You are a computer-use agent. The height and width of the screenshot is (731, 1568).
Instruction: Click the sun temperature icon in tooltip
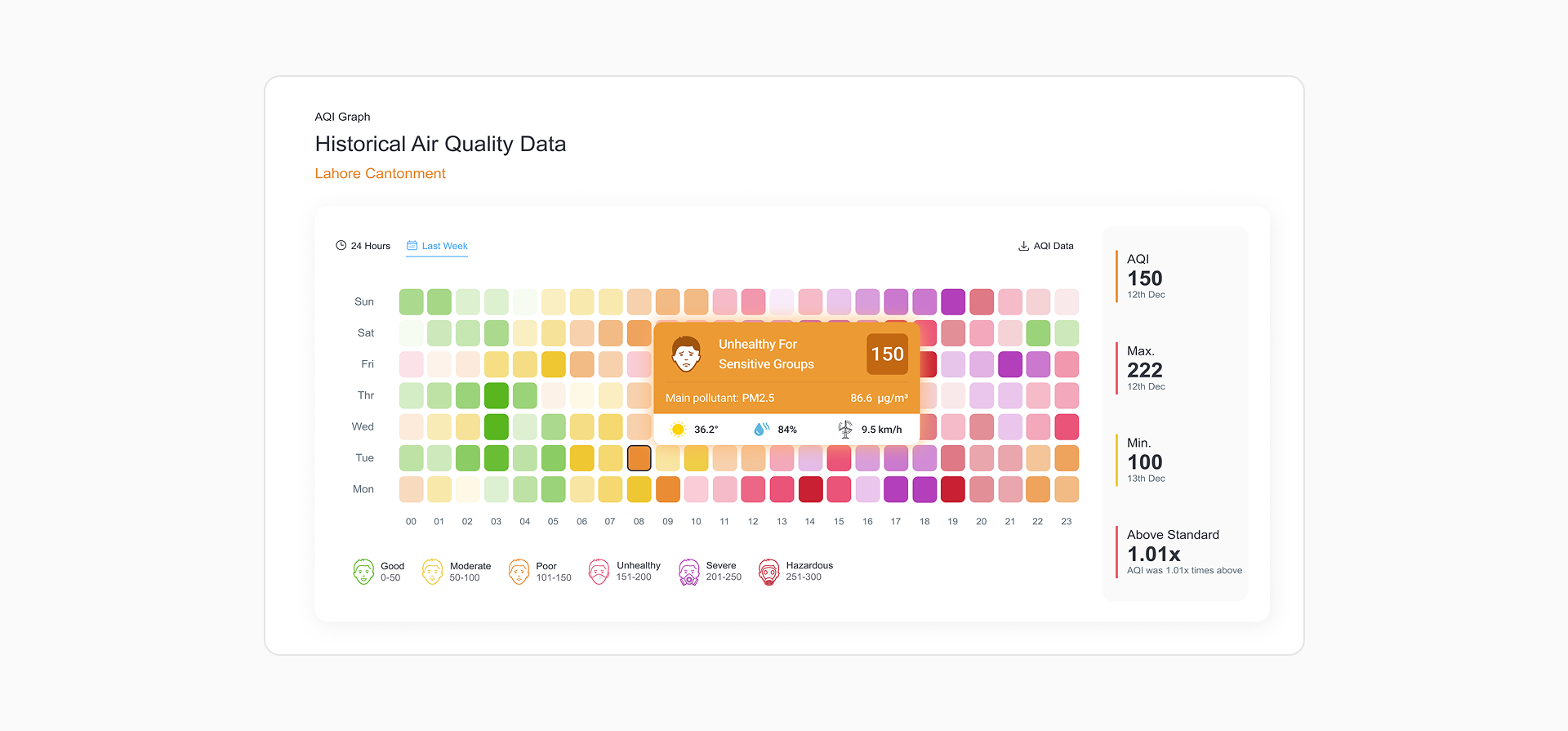(x=678, y=430)
